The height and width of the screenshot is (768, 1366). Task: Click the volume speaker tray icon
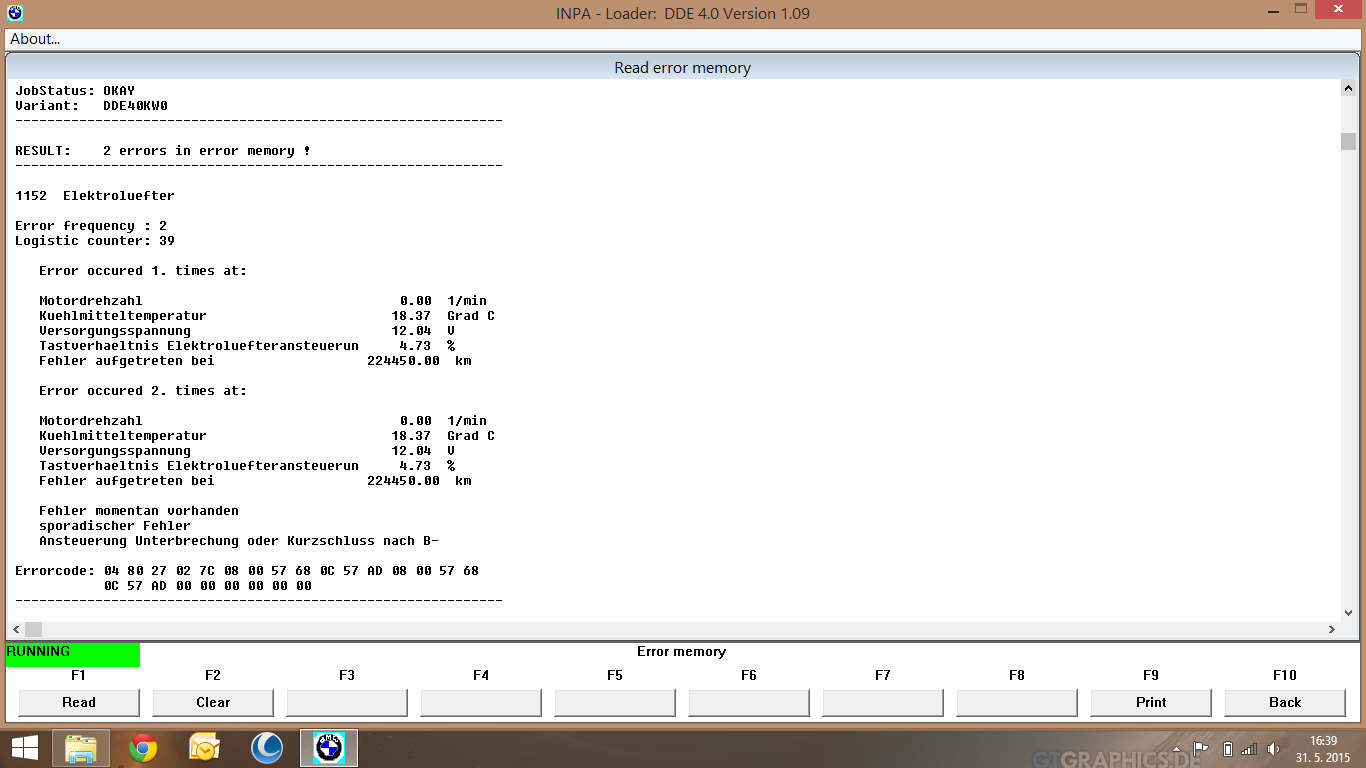pyautogui.click(x=1274, y=748)
